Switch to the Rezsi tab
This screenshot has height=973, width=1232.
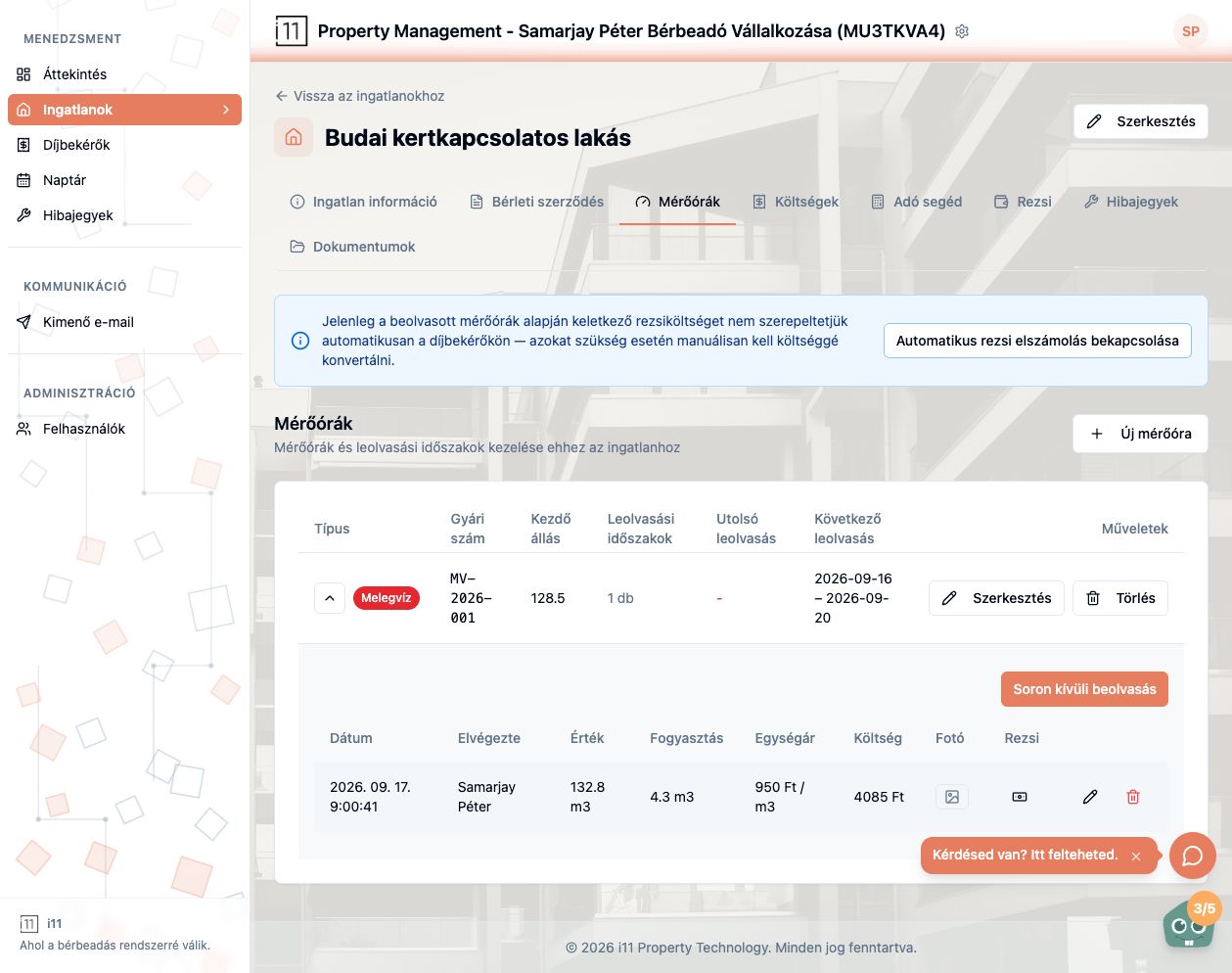[x=1023, y=202]
